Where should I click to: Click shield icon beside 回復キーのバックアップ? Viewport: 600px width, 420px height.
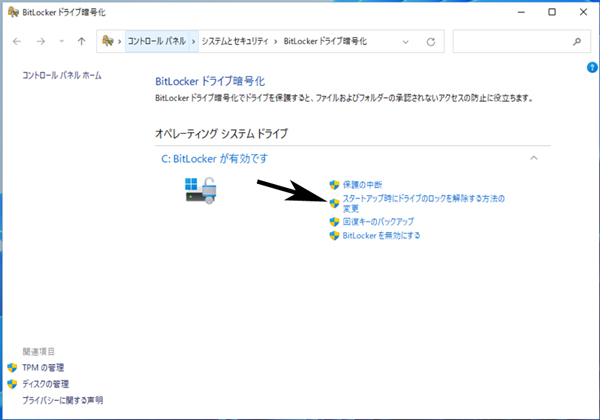coord(334,222)
